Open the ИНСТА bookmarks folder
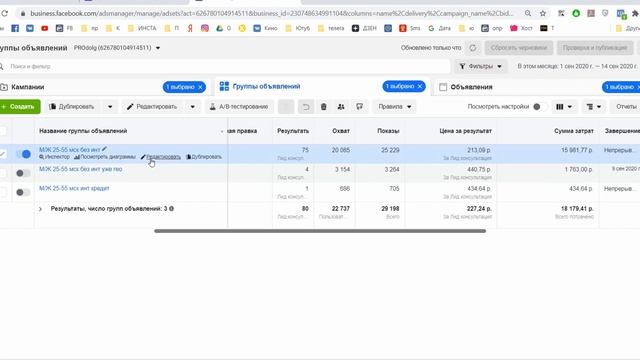The width and height of the screenshot is (640, 360). click(142, 28)
